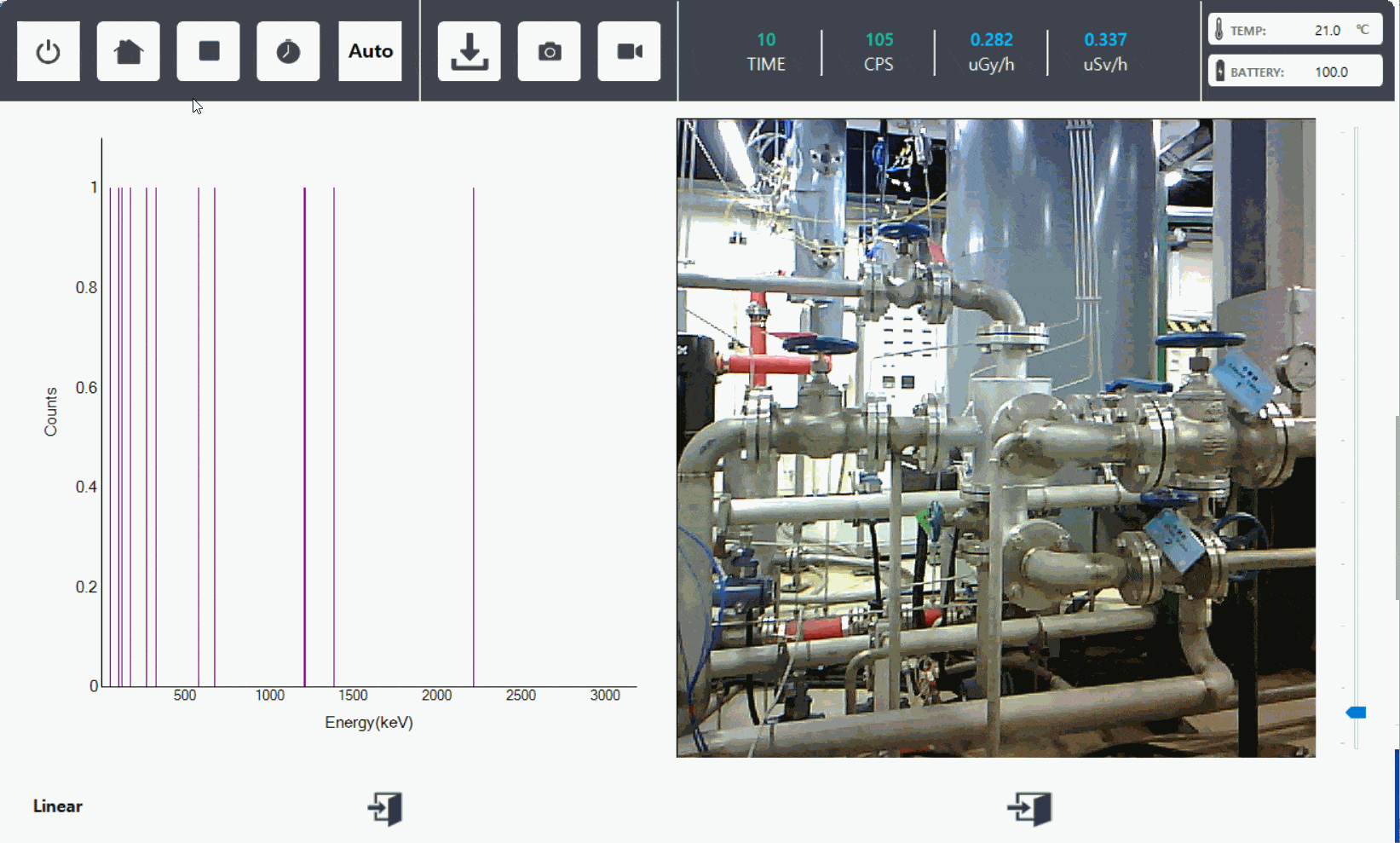Click the power button icon
This screenshot has height=843, width=1400.
(49, 52)
